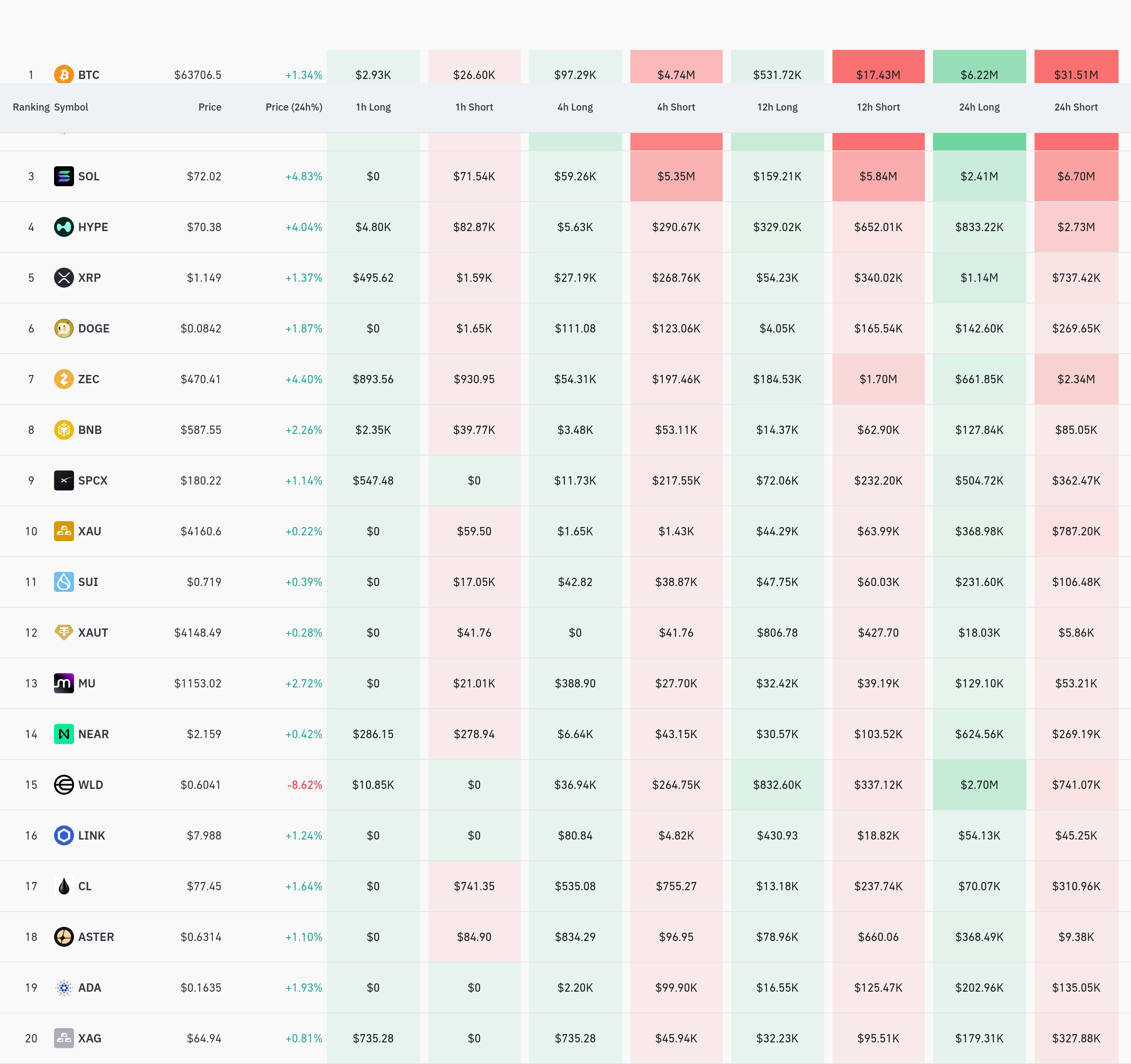Click the SOL coin icon
This screenshot has width=1131, height=1064.
[64, 176]
